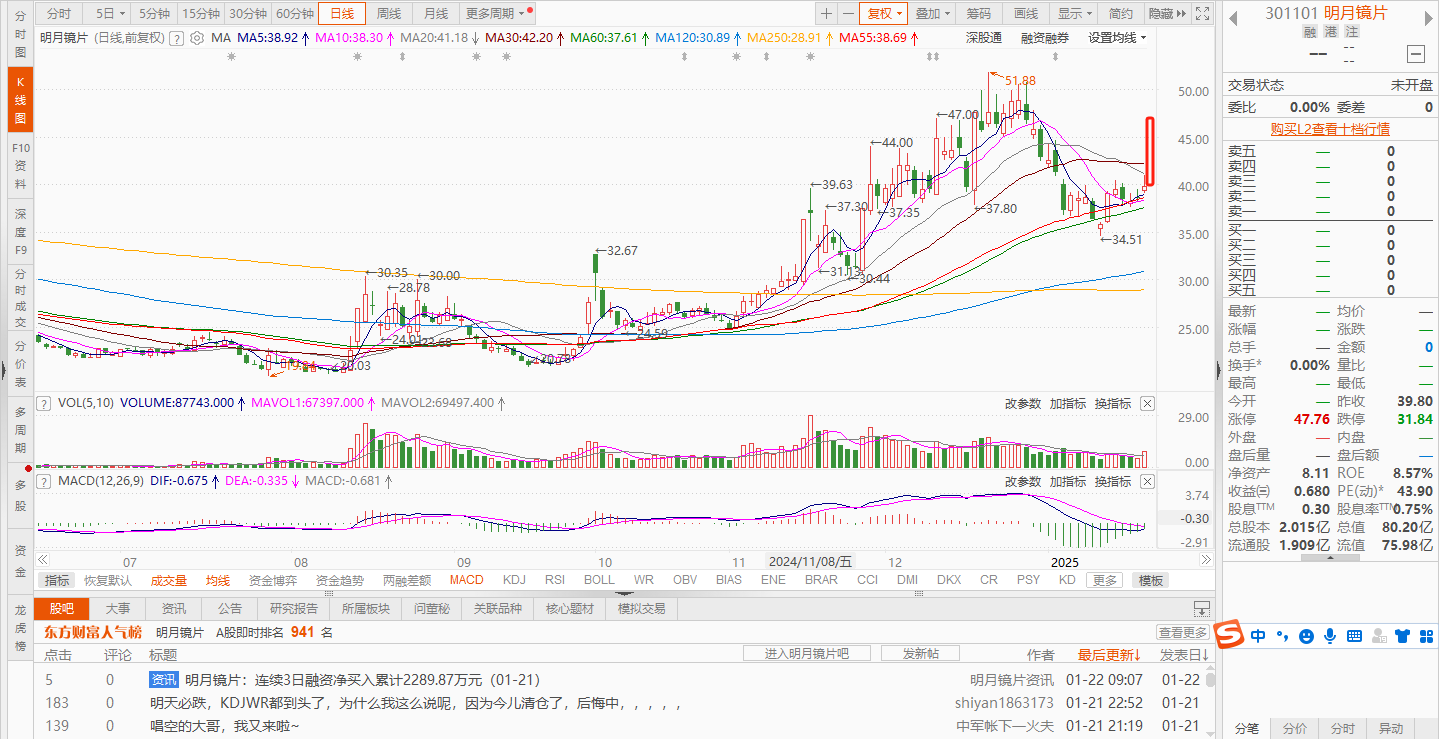
Task: Toggle 筹码 chip distribution panel
Action: click(x=978, y=13)
